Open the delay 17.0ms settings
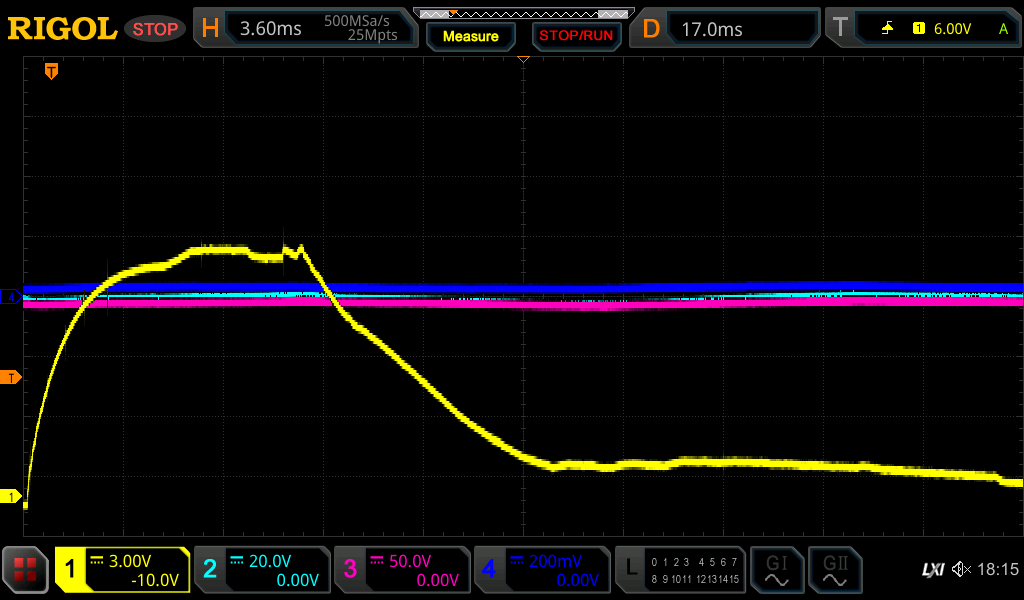Screen dimensions: 1024x600 tap(727, 29)
